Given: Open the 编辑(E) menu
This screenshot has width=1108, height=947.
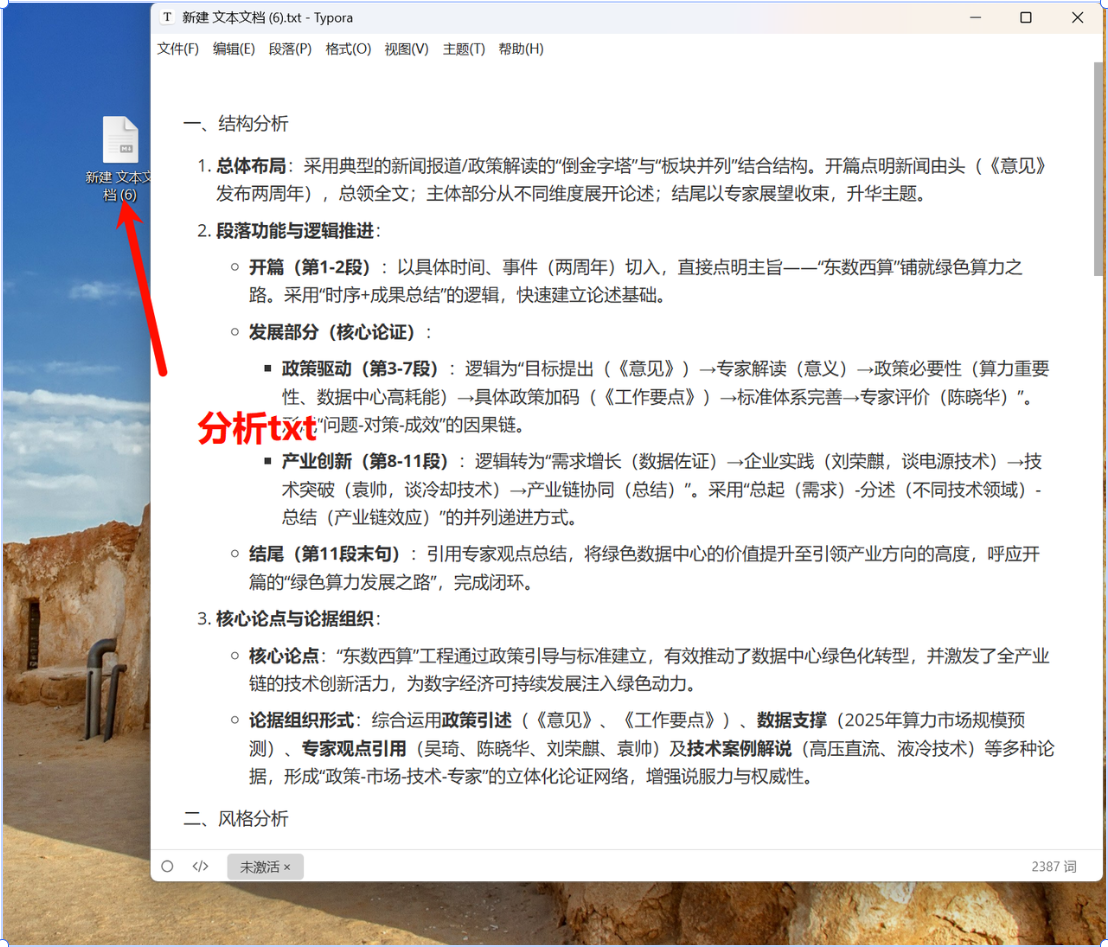Looking at the screenshot, I should [x=233, y=49].
